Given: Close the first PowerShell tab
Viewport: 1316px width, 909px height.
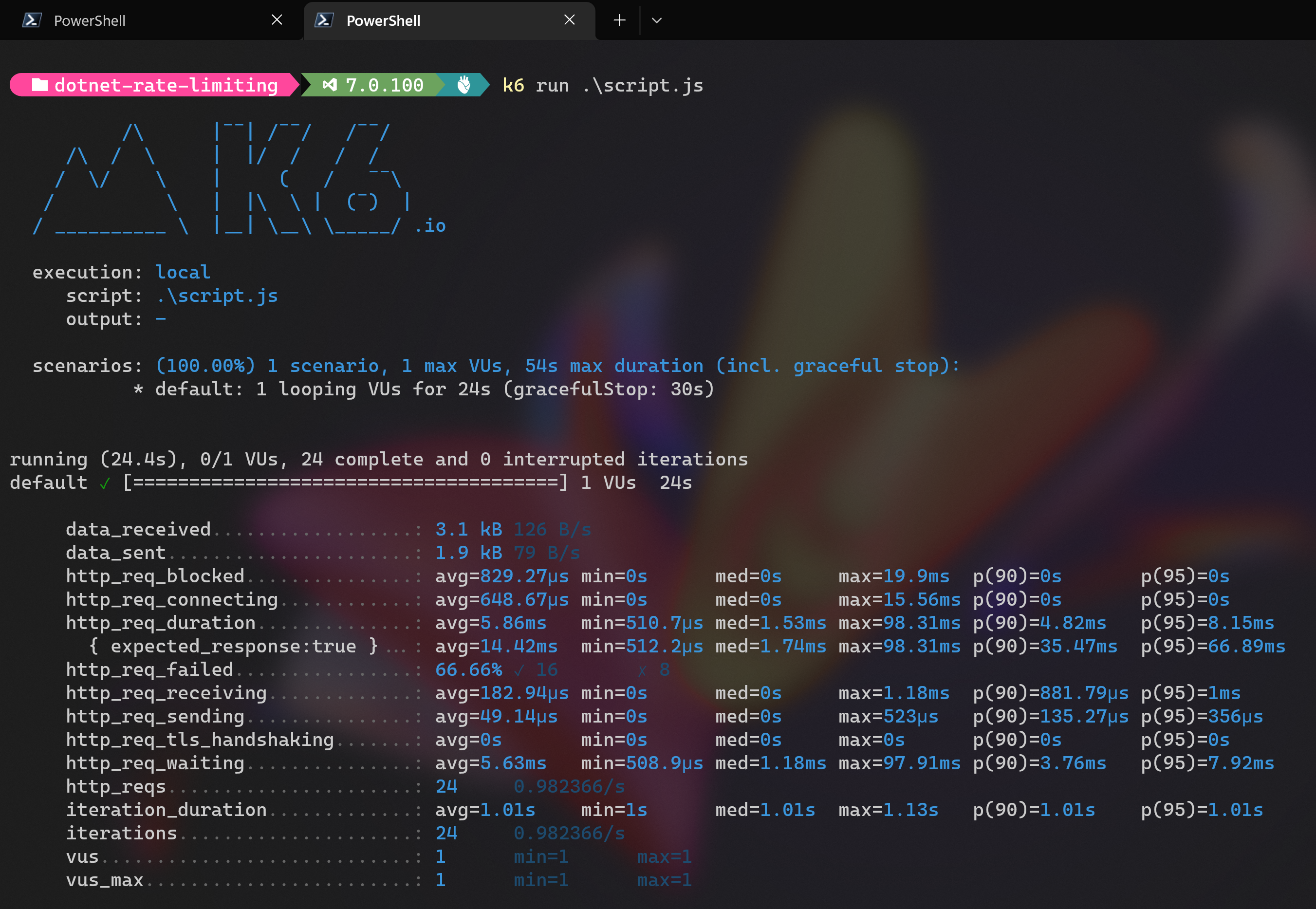Looking at the screenshot, I should click(x=277, y=20).
